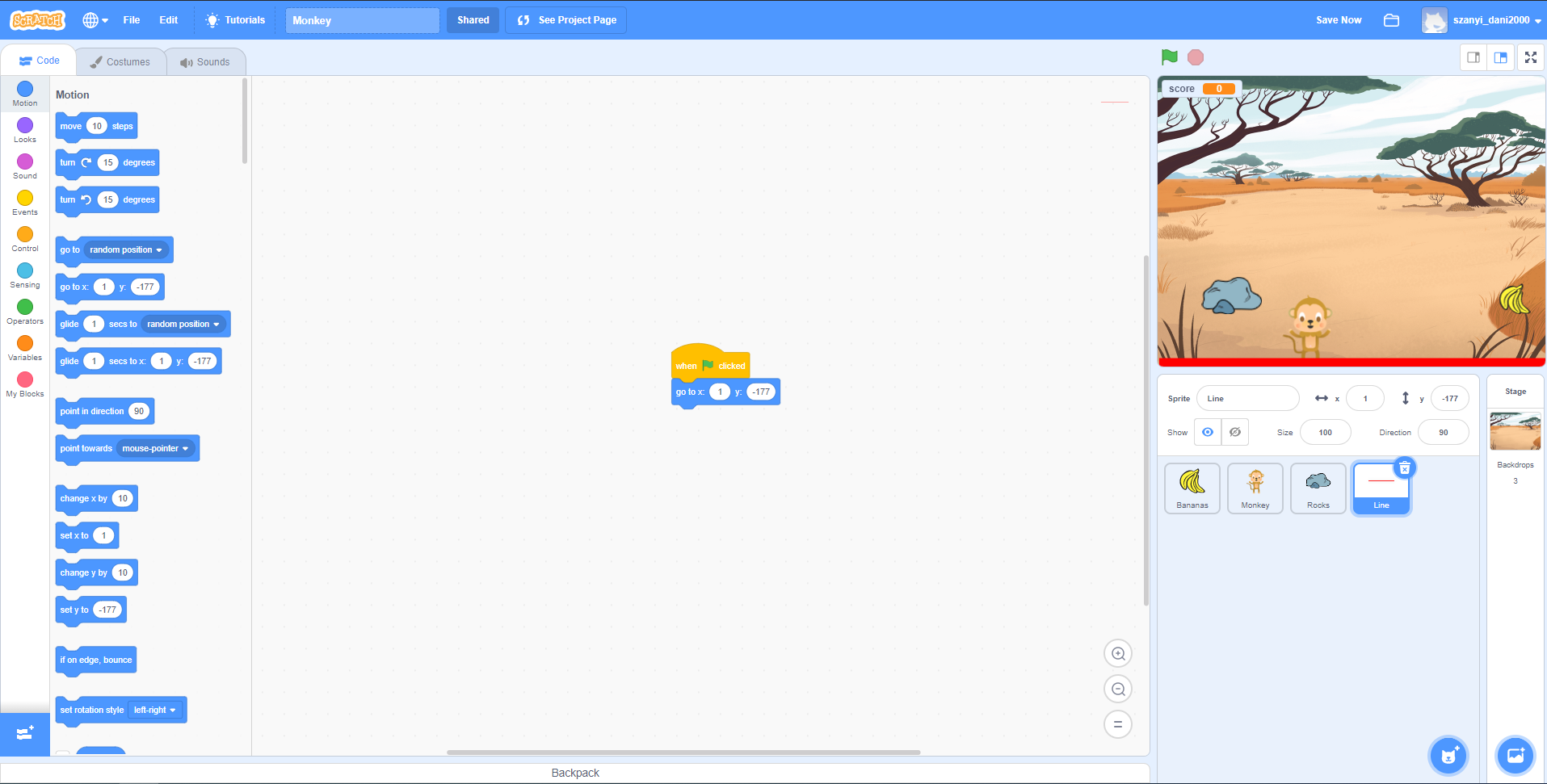Zoom out the code workspace
This screenshot has width=1547, height=784.
[x=1118, y=689]
